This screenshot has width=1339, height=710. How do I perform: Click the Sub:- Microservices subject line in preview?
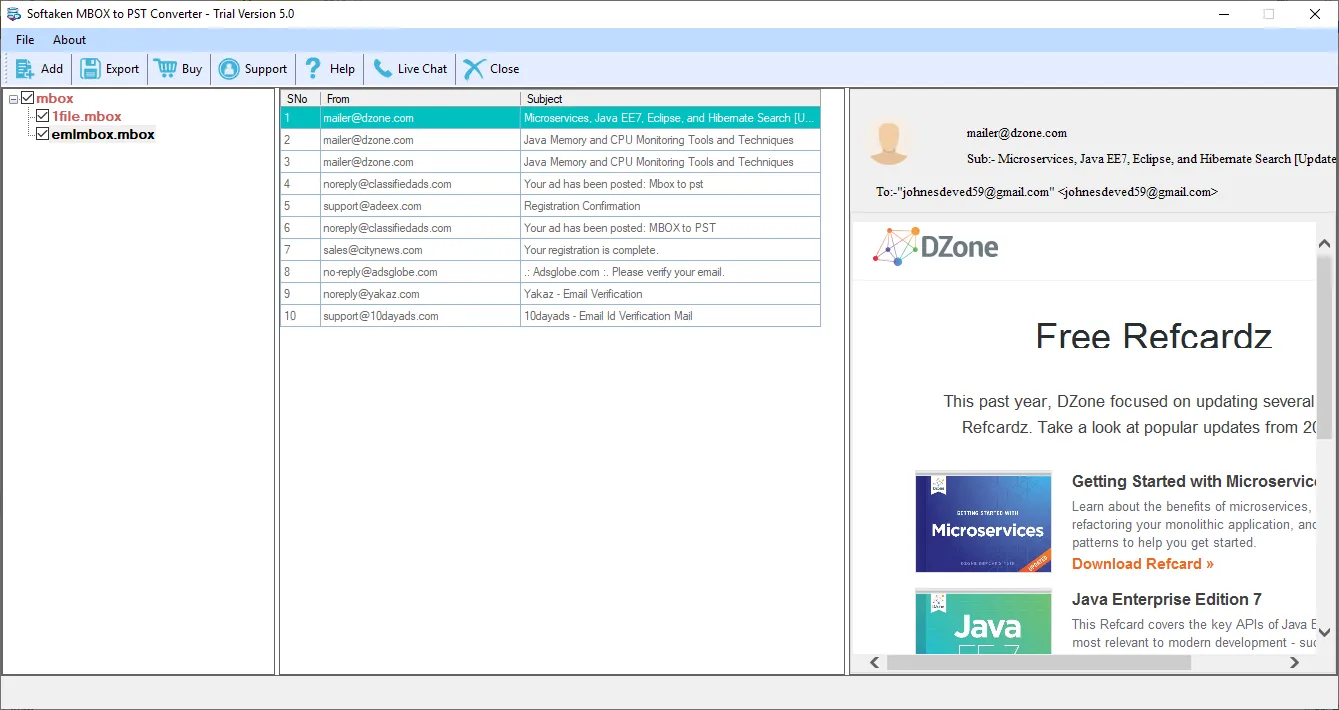pyautogui.click(x=1151, y=159)
